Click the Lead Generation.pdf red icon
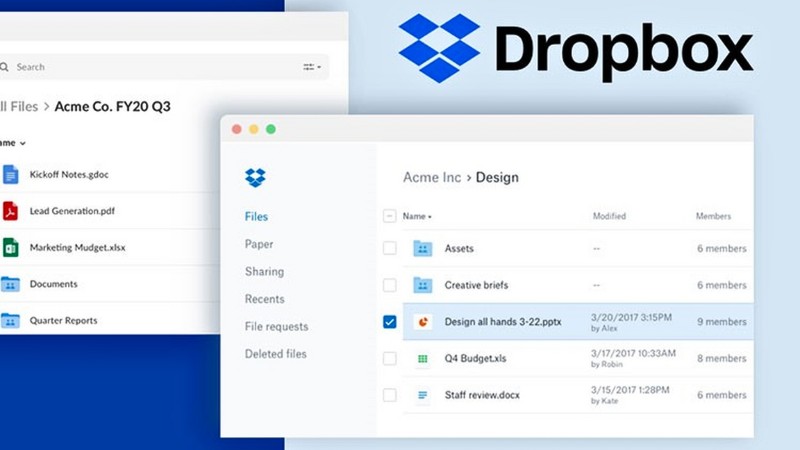This screenshot has height=450, width=800. coord(10,211)
